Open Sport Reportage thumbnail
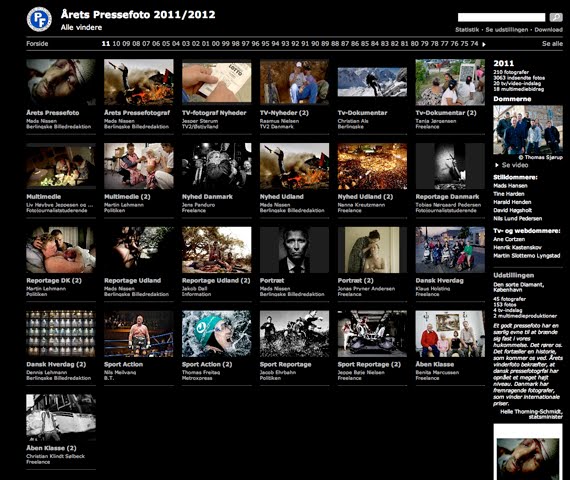 pyautogui.click(x=294, y=333)
